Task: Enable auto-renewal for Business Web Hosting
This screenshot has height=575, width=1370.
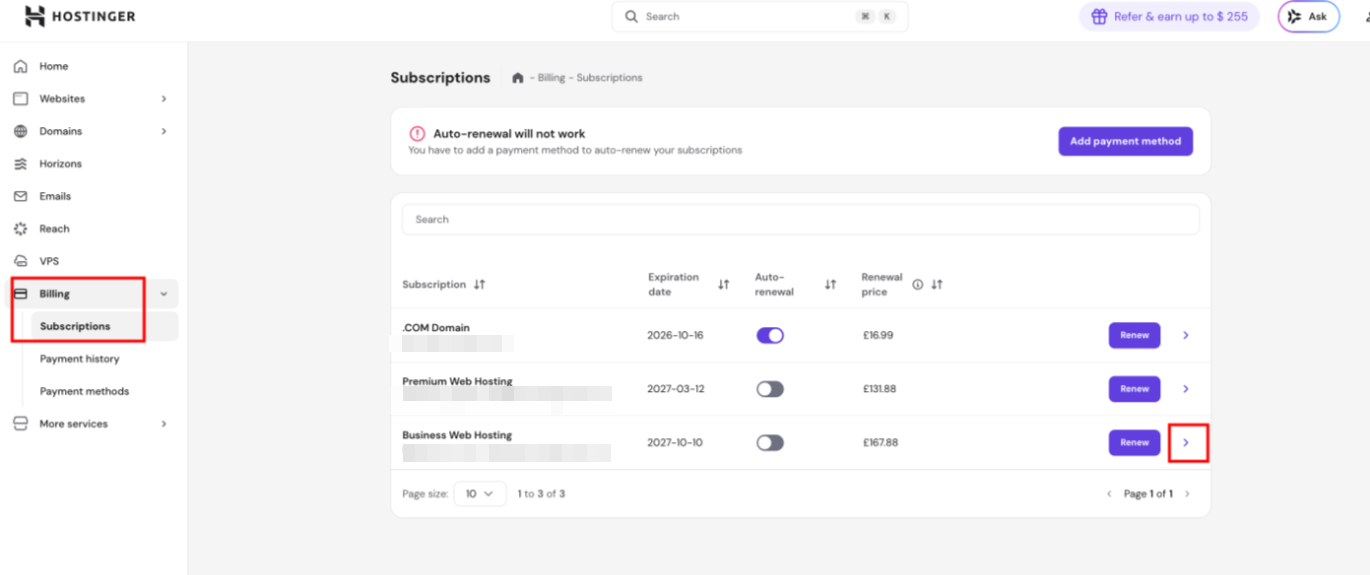Action: (x=770, y=443)
